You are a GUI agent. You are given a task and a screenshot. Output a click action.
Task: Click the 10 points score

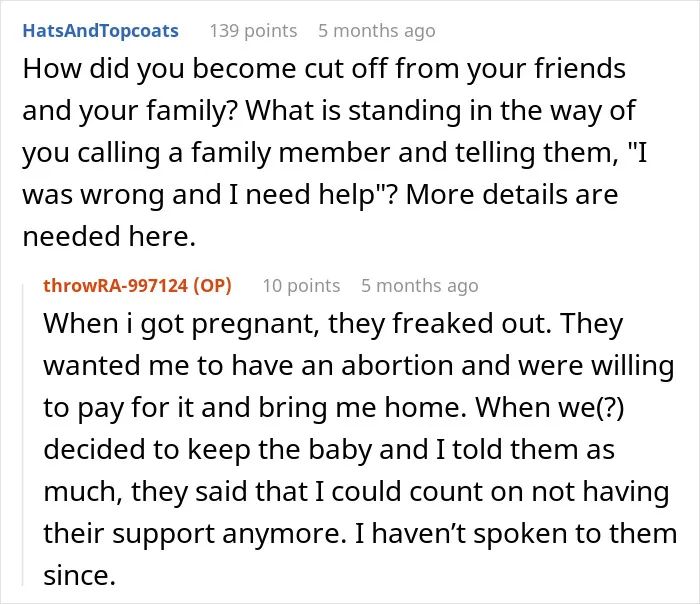pyautogui.click(x=301, y=286)
